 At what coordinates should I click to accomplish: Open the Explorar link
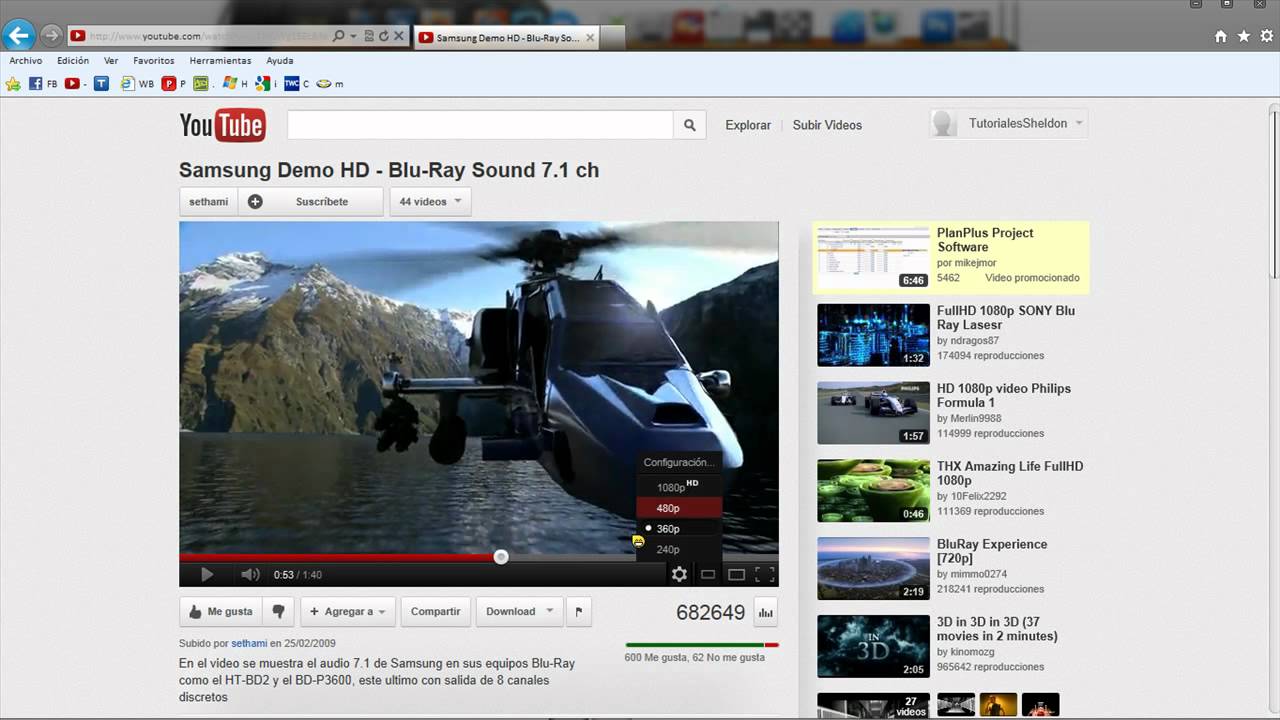pyautogui.click(x=748, y=125)
